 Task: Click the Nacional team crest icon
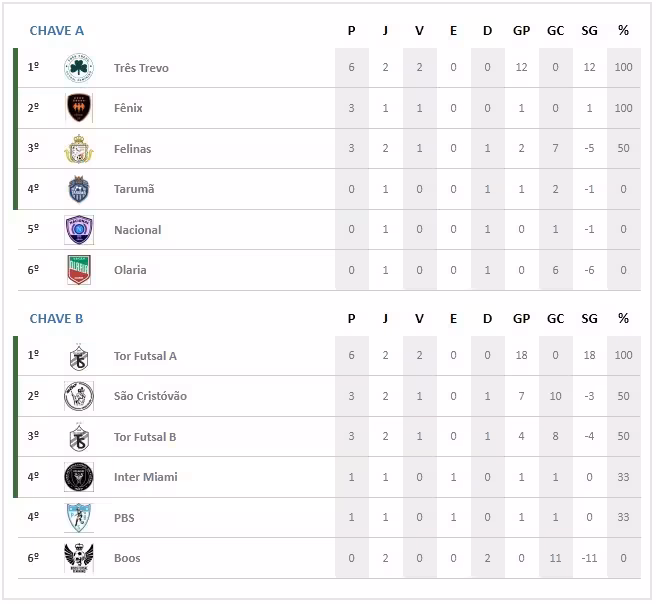pos(79,230)
